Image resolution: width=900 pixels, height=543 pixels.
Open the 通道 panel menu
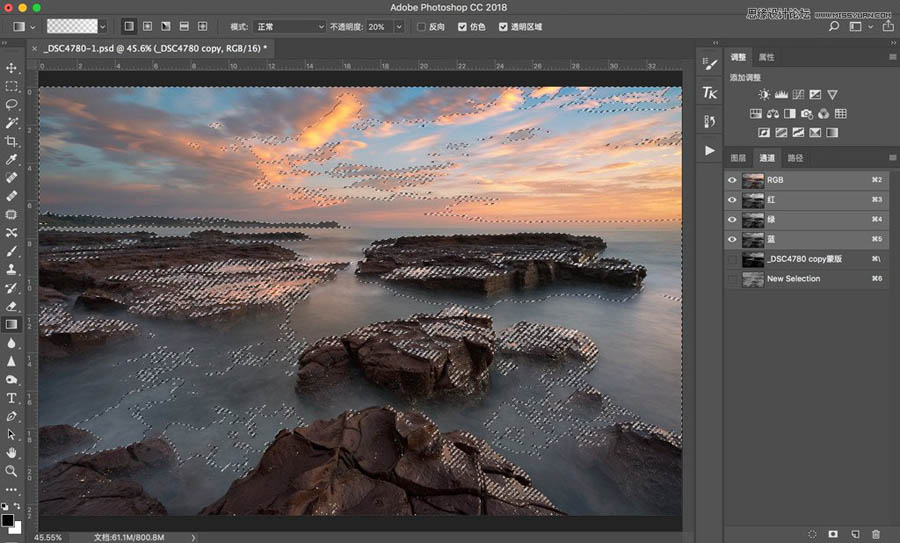[893, 157]
